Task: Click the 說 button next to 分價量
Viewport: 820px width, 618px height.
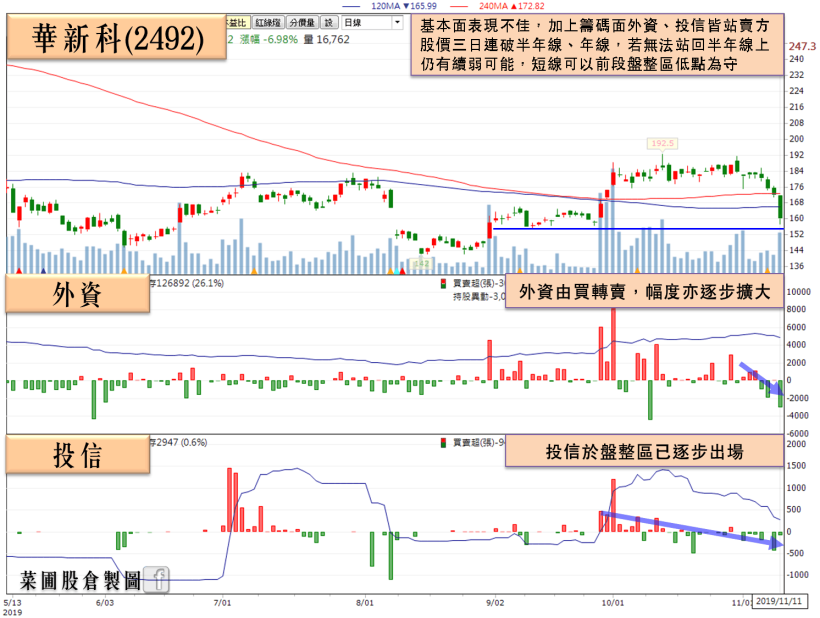Action: (328, 22)
